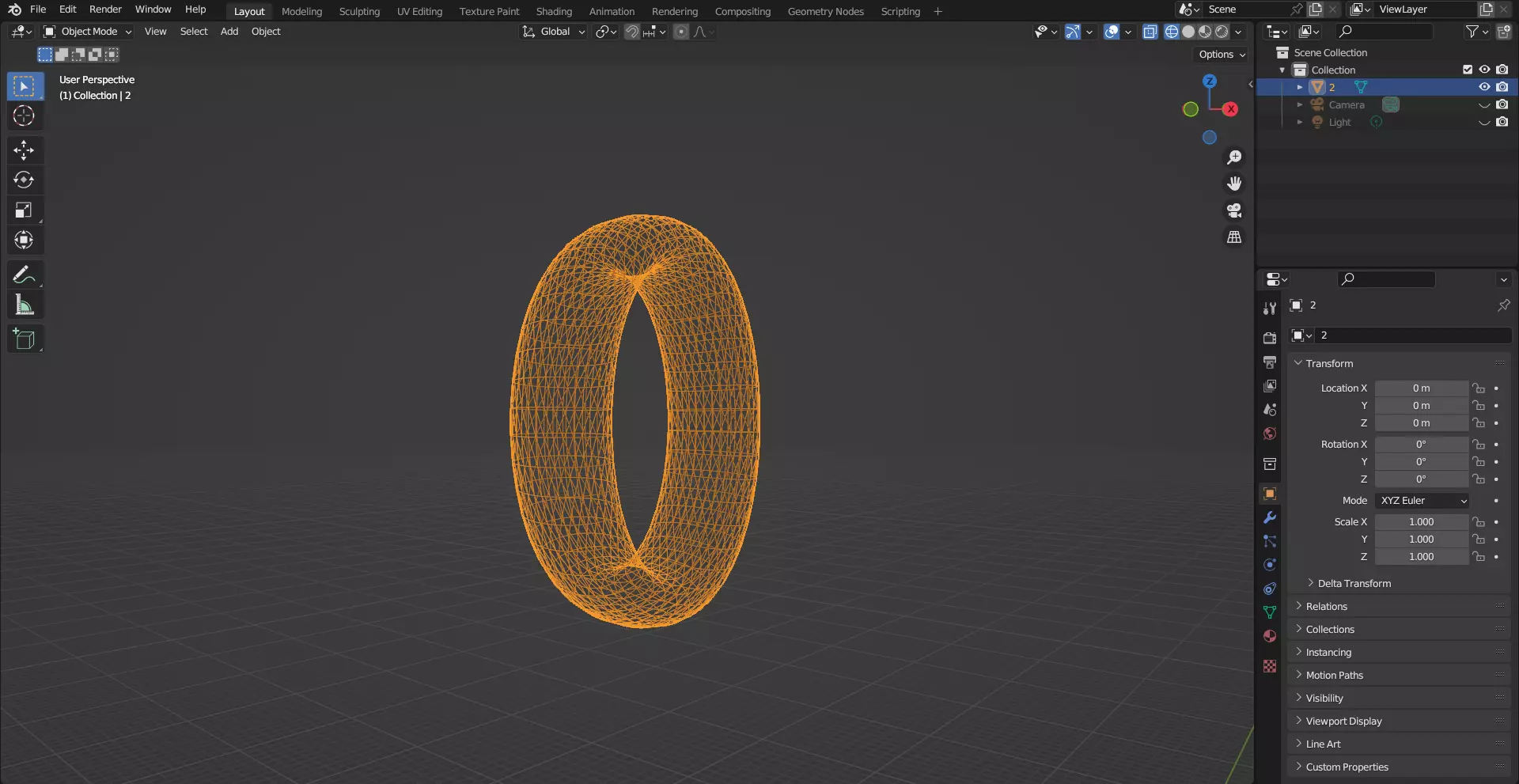The width and height of the screenshot is (1519, 784).
Task: Pin the properties editor context
Action: pos(1503,305)
